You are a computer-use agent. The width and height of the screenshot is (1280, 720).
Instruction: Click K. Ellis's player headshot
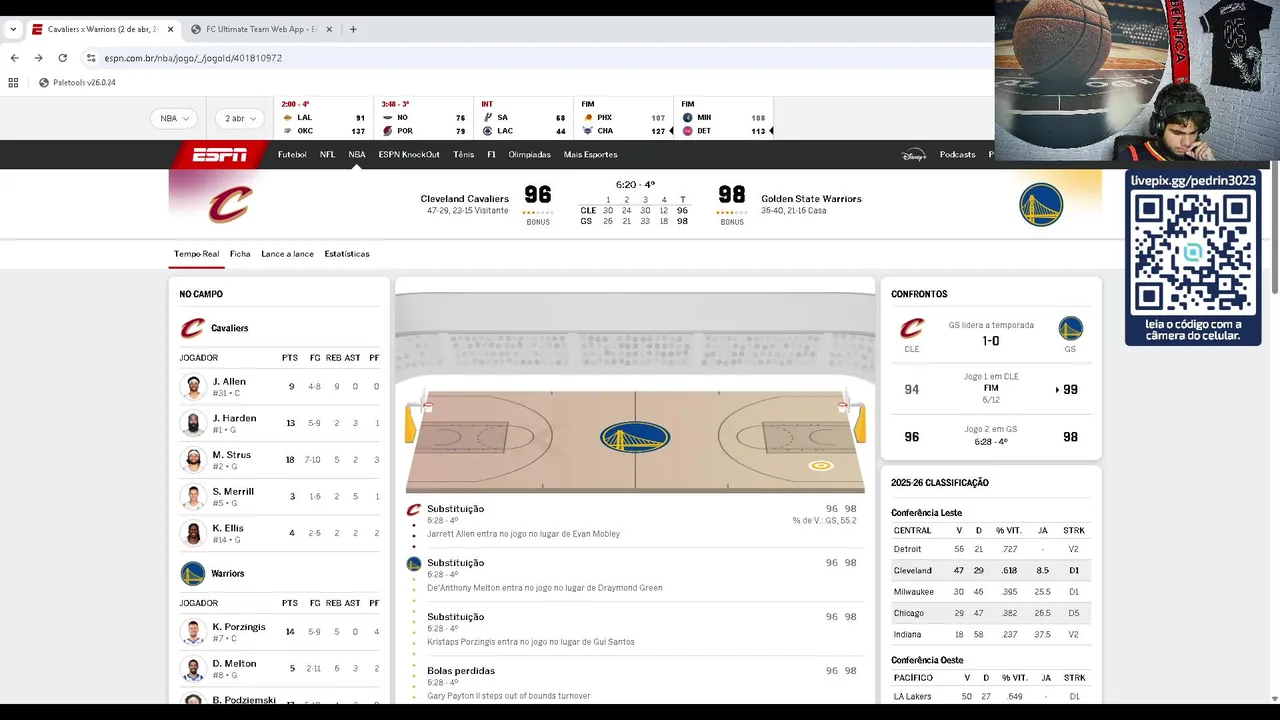click(193, 533)
